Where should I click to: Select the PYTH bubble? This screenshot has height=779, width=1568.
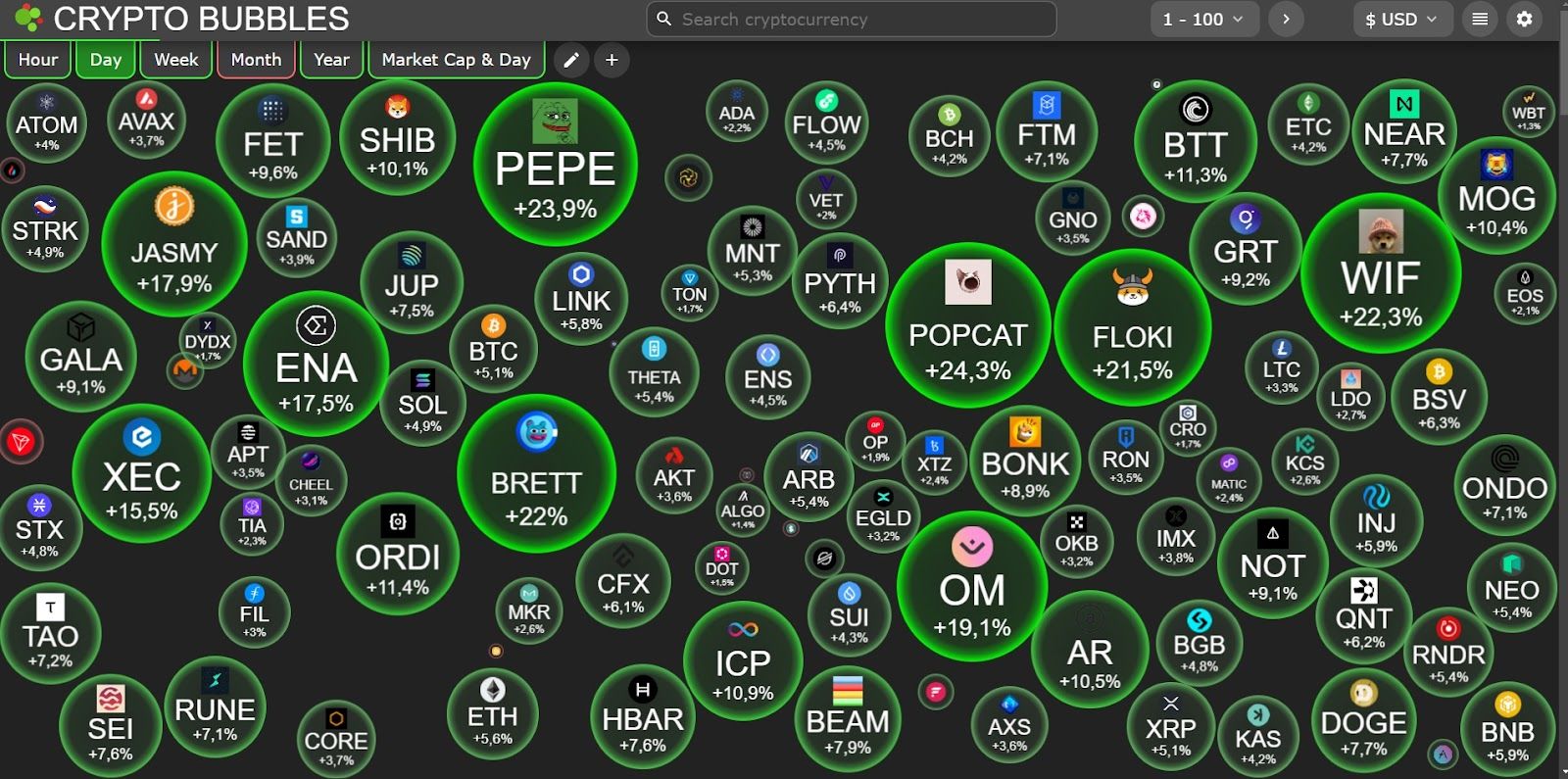[840, 281]
